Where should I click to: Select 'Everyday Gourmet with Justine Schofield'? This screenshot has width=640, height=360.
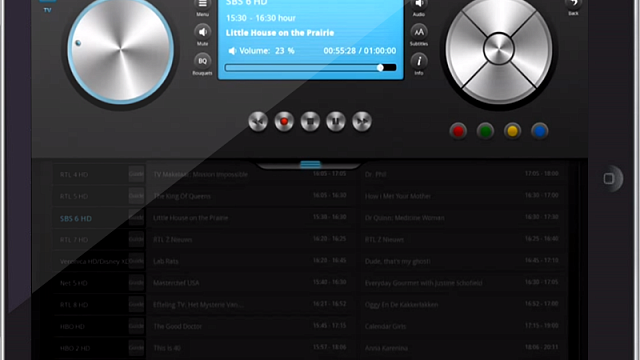(424, 283)
